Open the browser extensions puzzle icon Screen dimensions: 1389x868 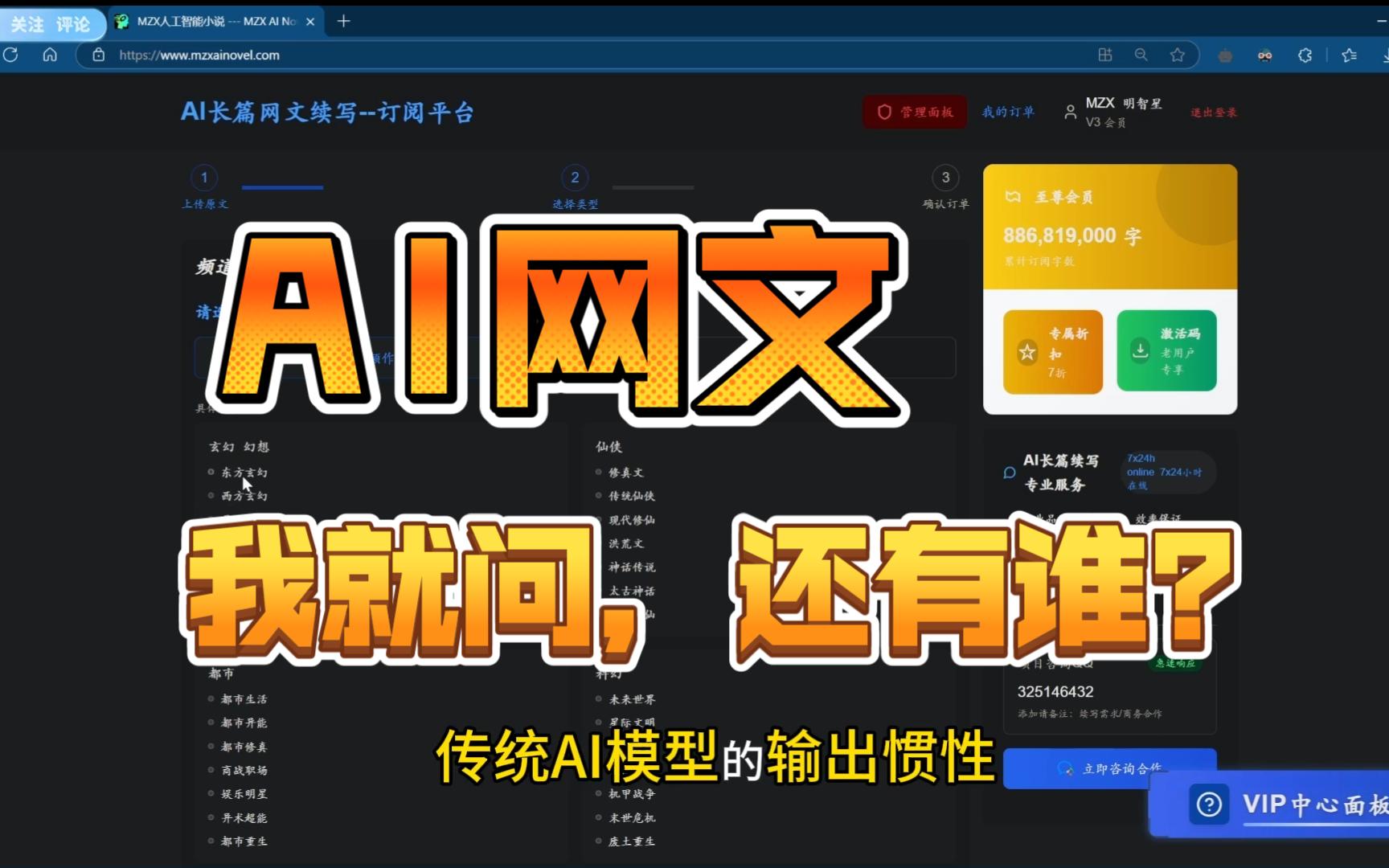(x=1305, y=55)
